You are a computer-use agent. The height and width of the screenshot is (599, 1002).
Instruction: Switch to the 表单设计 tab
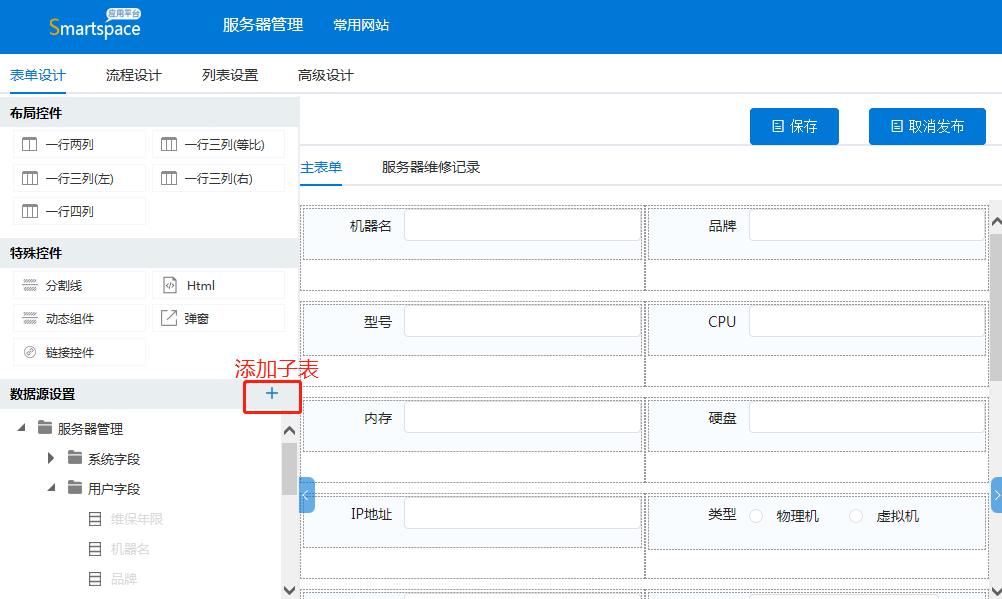click(38, 75)
